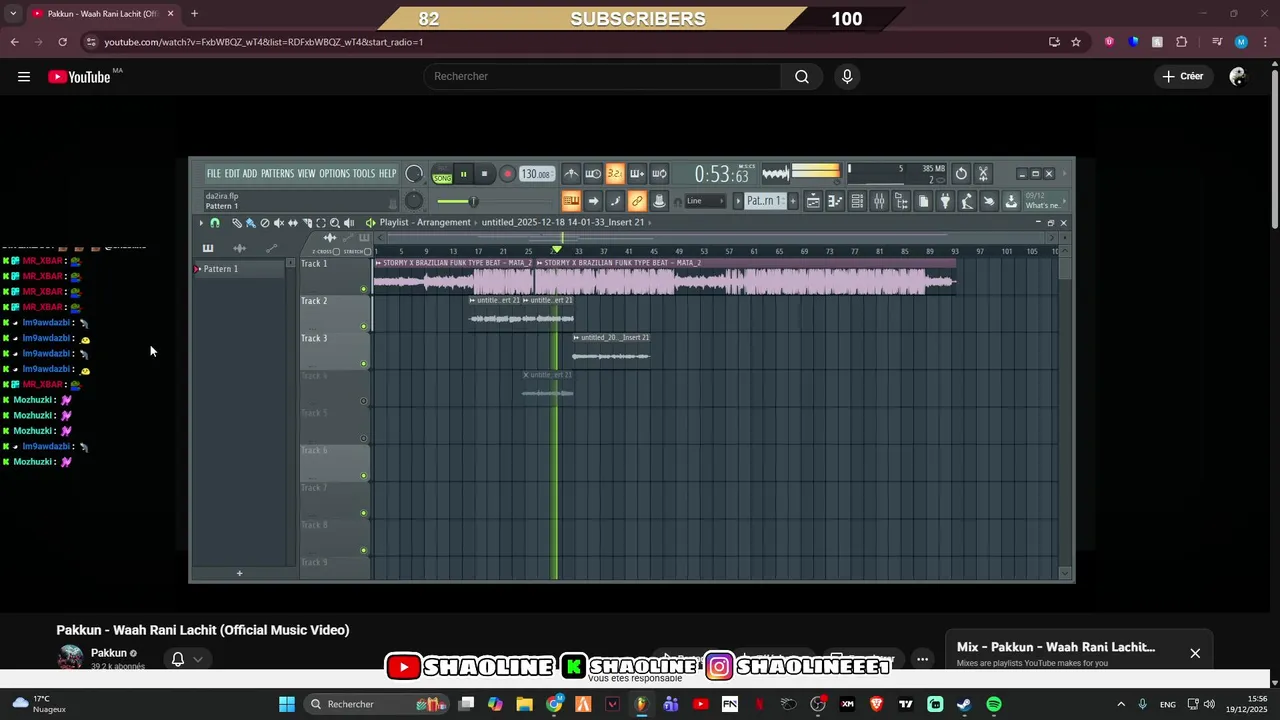Open the Pat..rn 1 pattern selector
Image resolution: width=1280 pixels, height=720 pixels.
tap(764, 201)
